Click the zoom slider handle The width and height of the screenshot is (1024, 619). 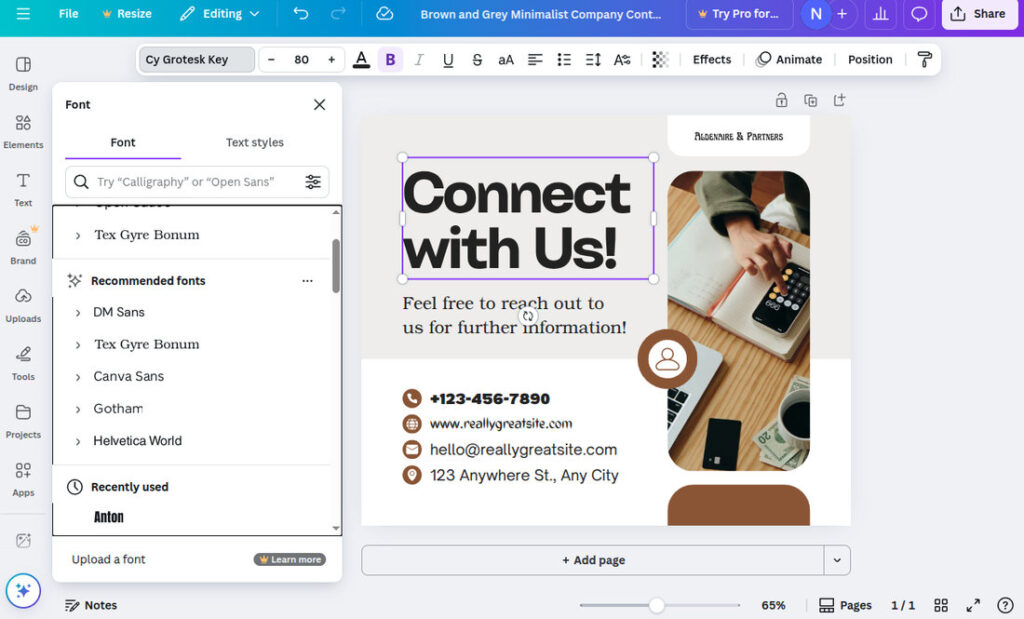tap(656, 605)
